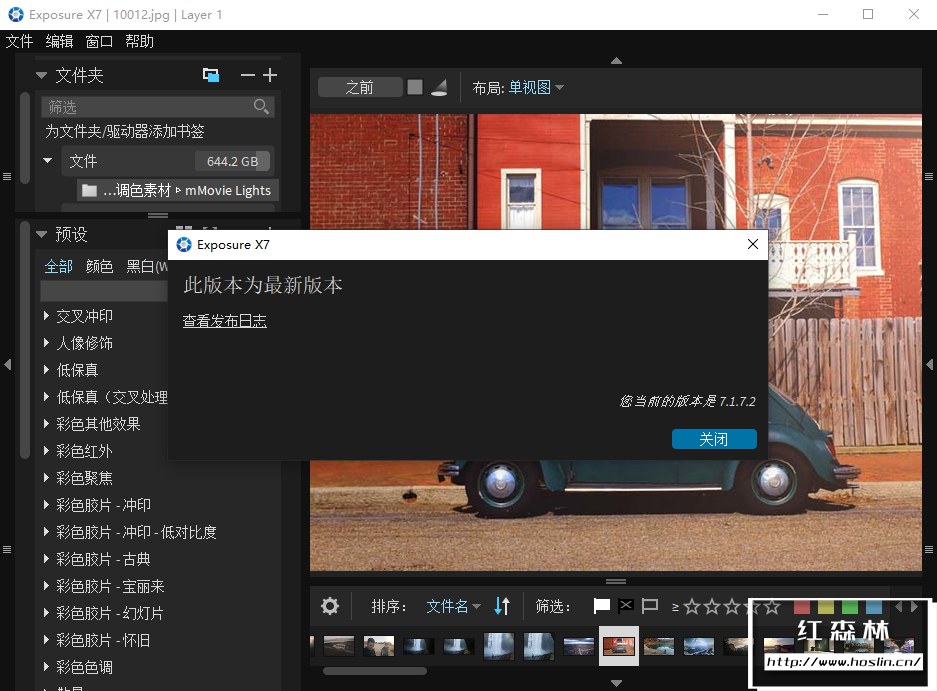The width and height of the screenshot is (937, 691).
Task: Toggle the white pick flag filter
Action: click(601, 606)
